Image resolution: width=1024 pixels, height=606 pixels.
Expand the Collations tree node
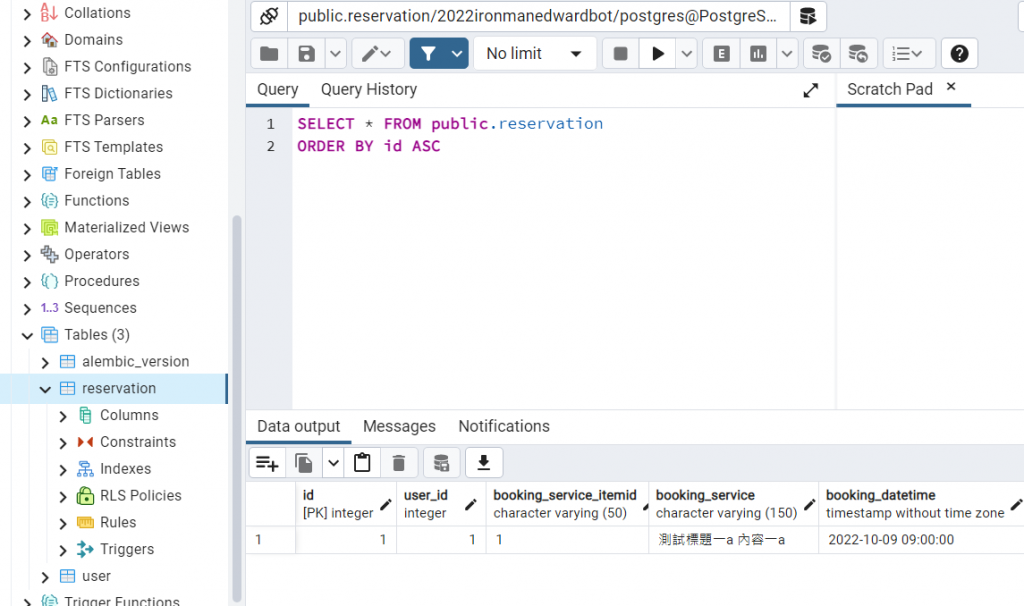(27, 14)
